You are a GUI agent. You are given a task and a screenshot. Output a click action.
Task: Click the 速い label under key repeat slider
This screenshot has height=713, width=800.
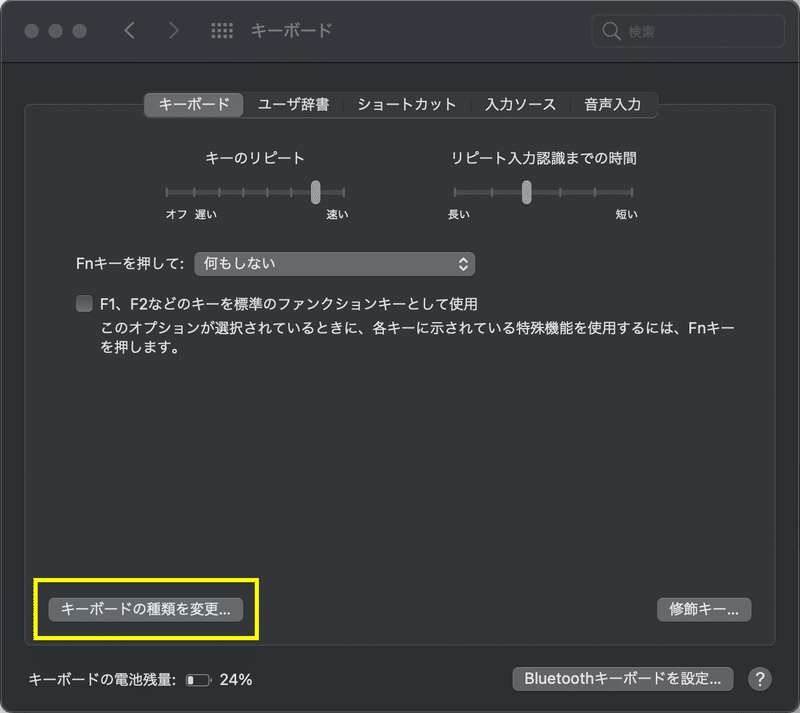[x=337, y=214]
